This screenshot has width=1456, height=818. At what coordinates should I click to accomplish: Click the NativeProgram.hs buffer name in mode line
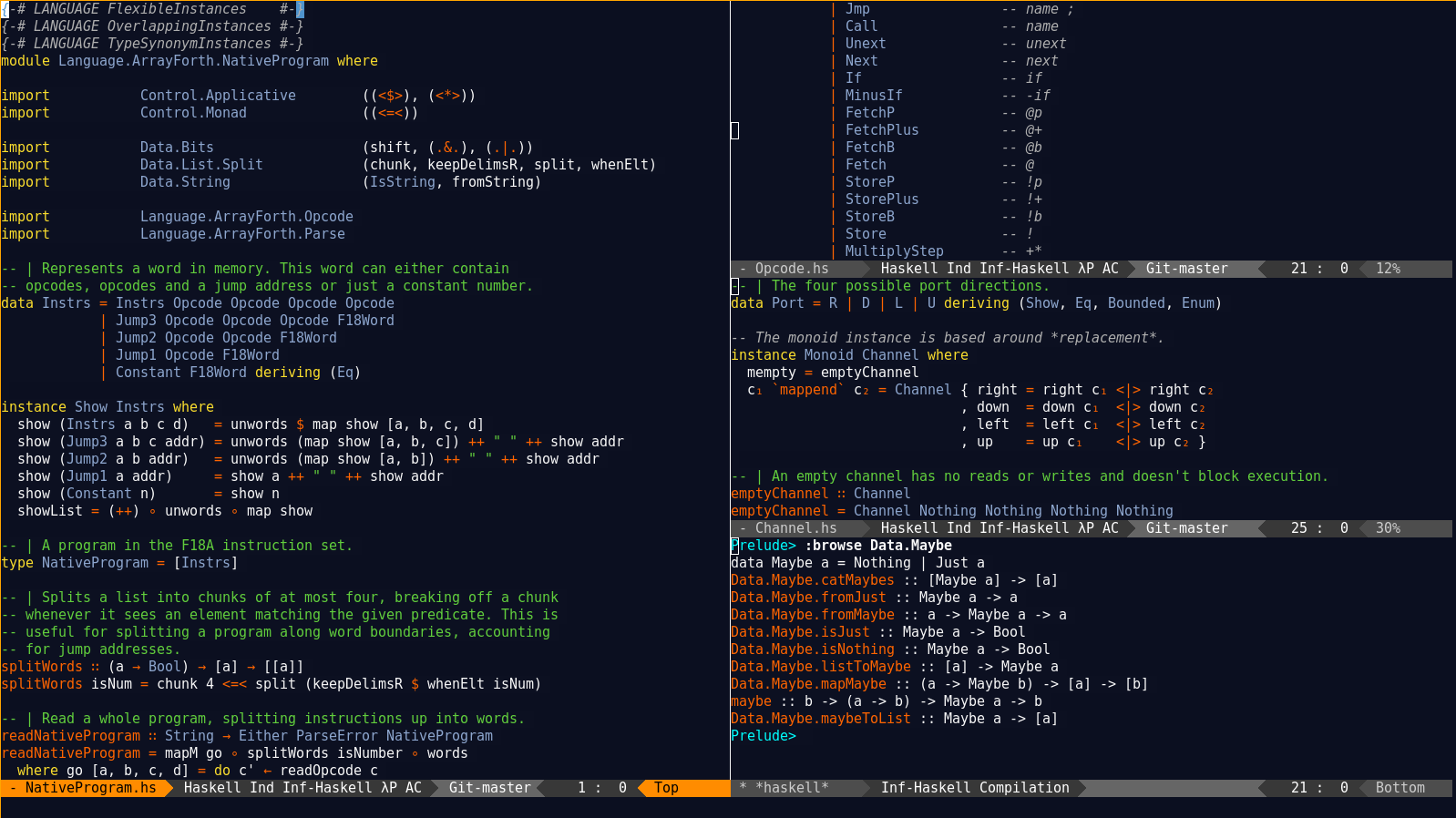(90, 788)
